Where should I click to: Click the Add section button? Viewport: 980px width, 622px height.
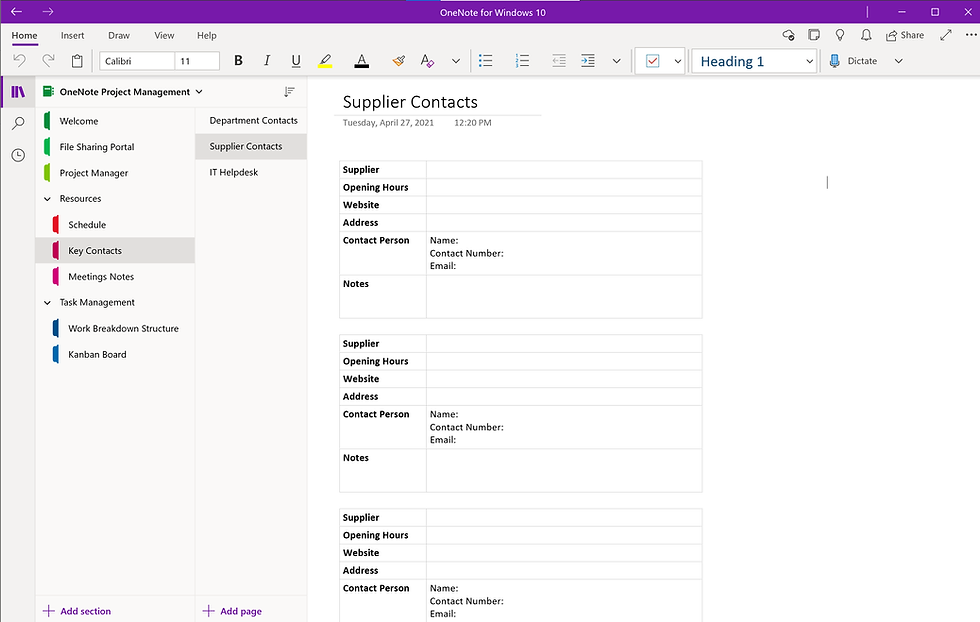(77, 611)
